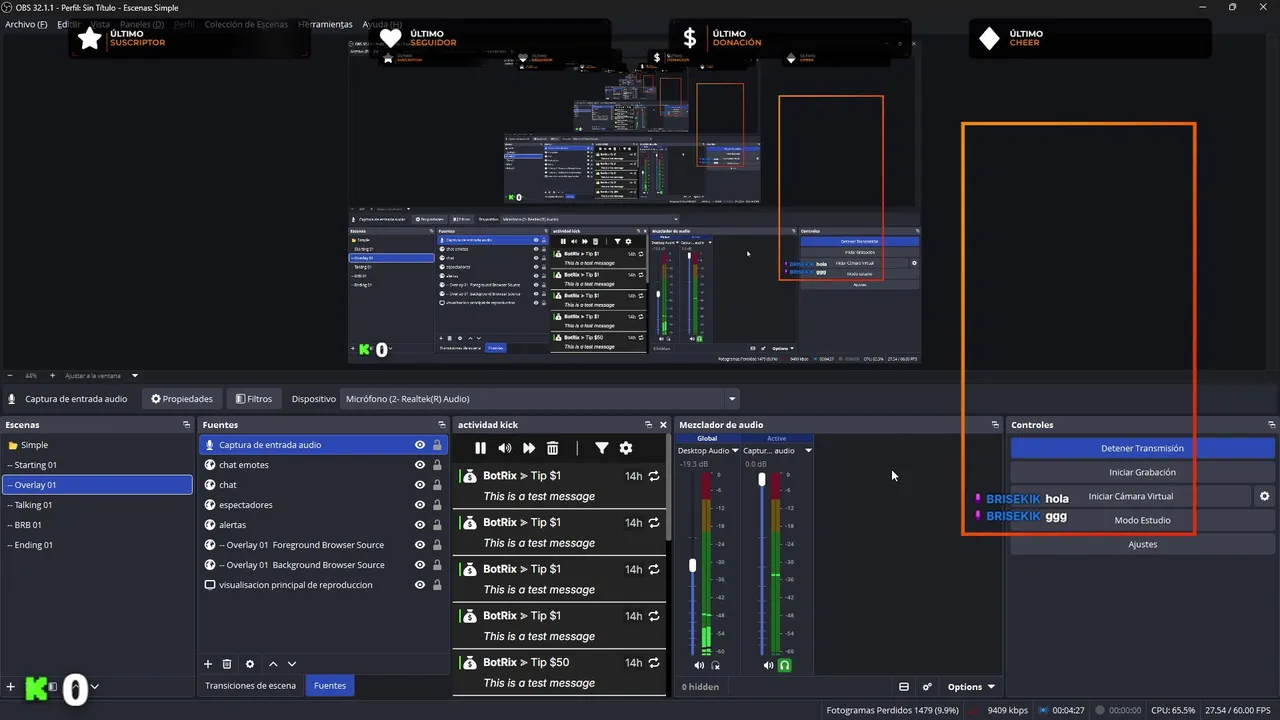
Task: Select the Starting 01 scene
Action: (x=97, y=465)
